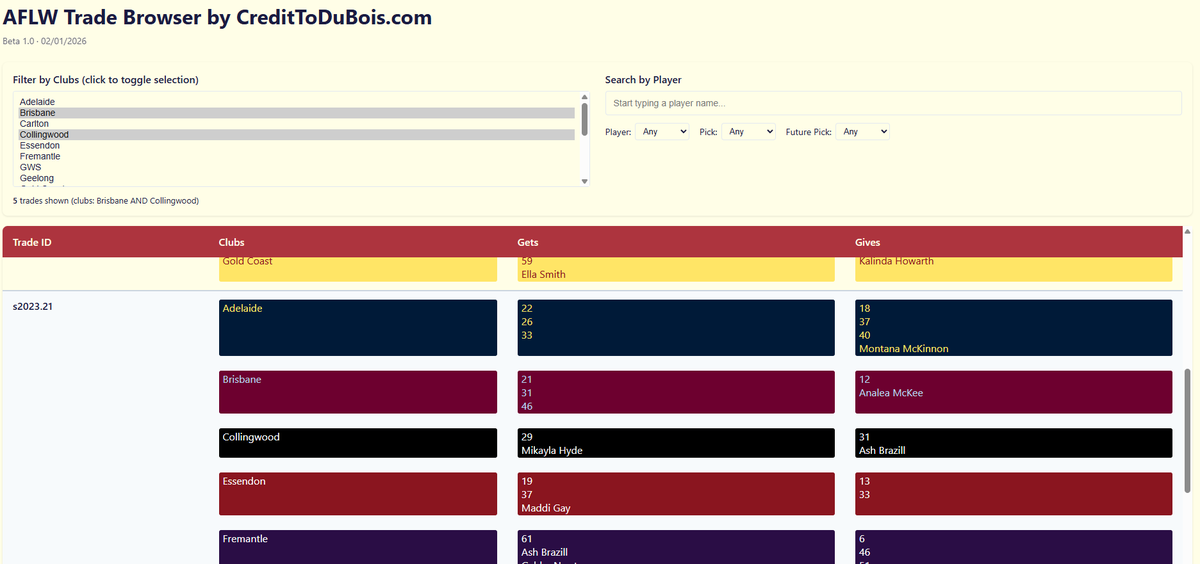The image size is (1200, 564).
Task: Click Kalinda Howarth in Gold Coast gives
Action: coord(896,261)
